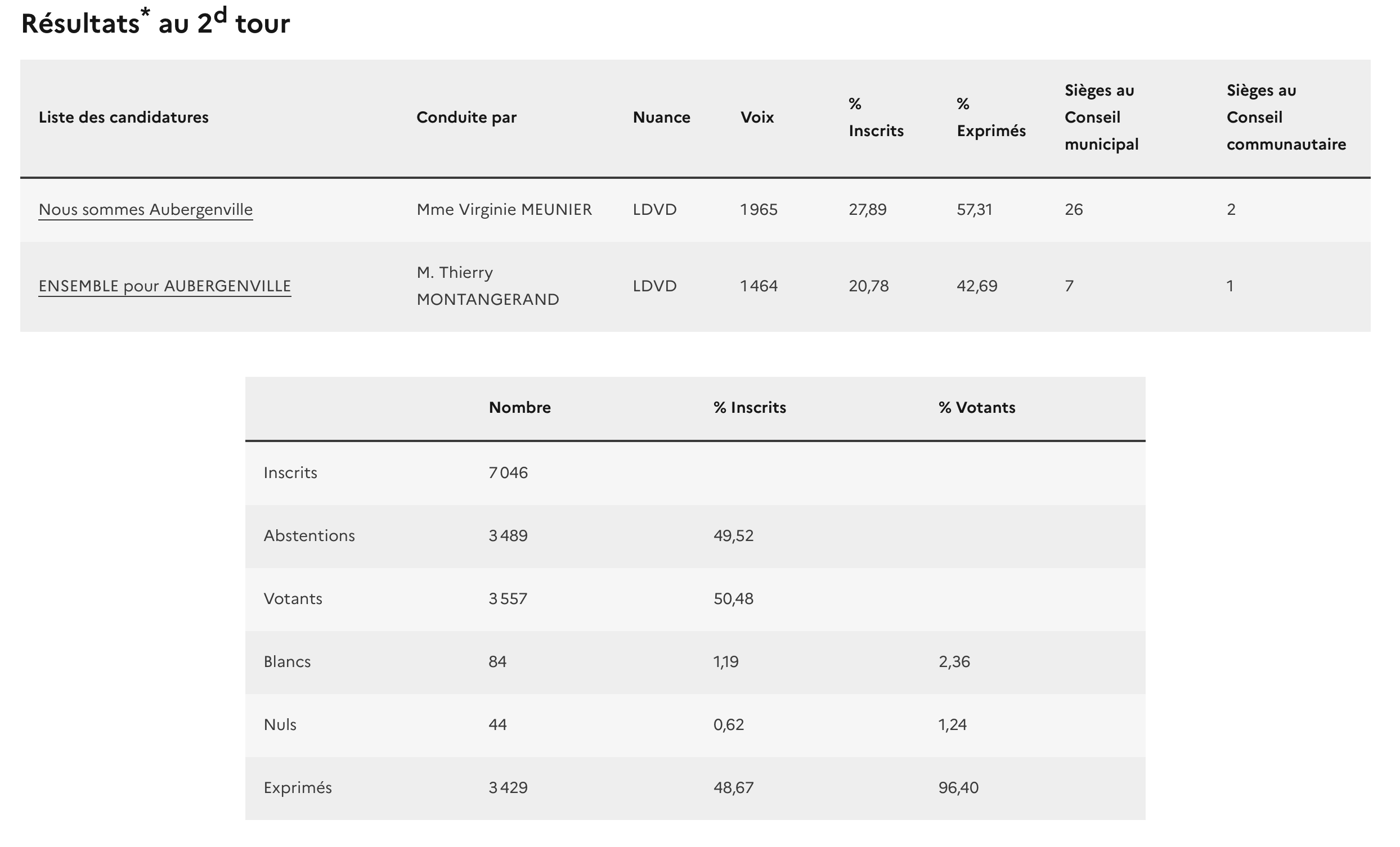This screenshot has width=1400, height=847.
Task: Select the Mme Virginie MEUNIER cell
Action: click(504, 210)
